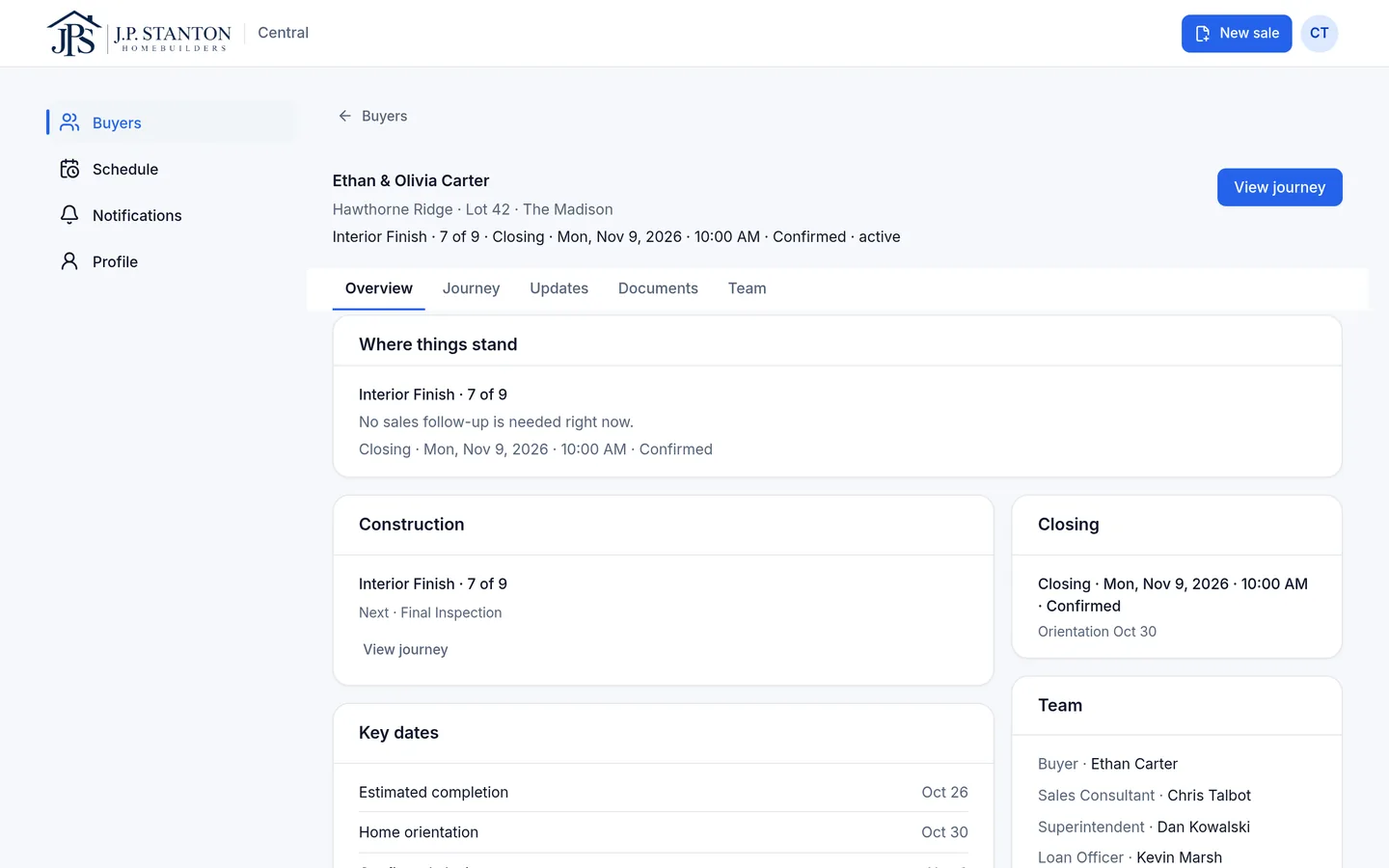
Task: Click the Ethan & Olivia Carter heading
Action: click(x=411, y=180)
